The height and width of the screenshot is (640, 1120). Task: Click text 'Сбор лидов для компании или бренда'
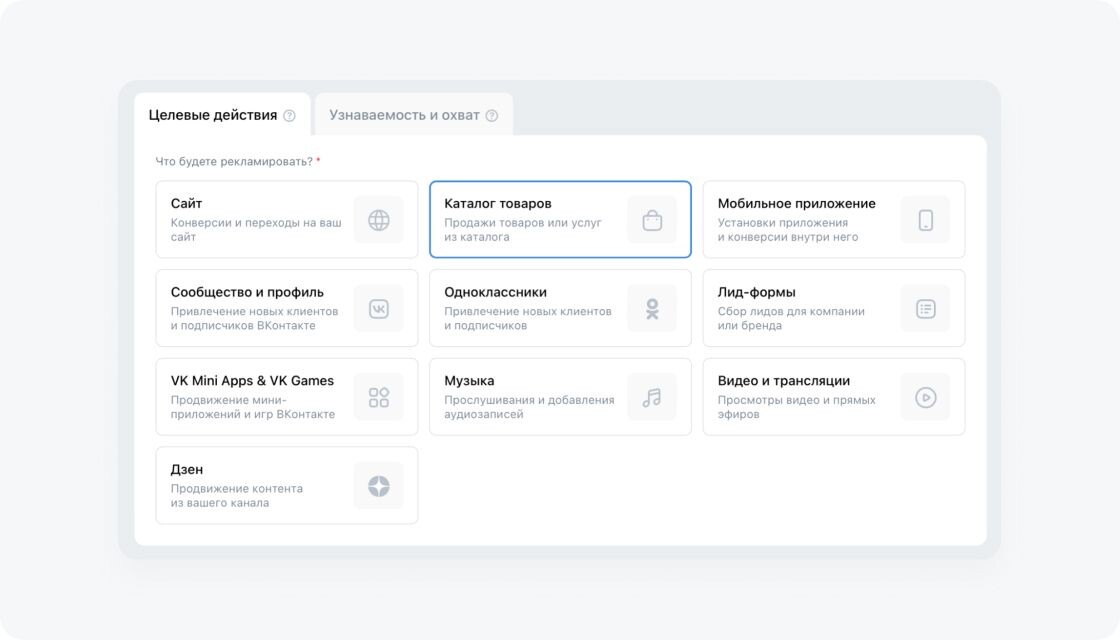(x=791, y=318)
